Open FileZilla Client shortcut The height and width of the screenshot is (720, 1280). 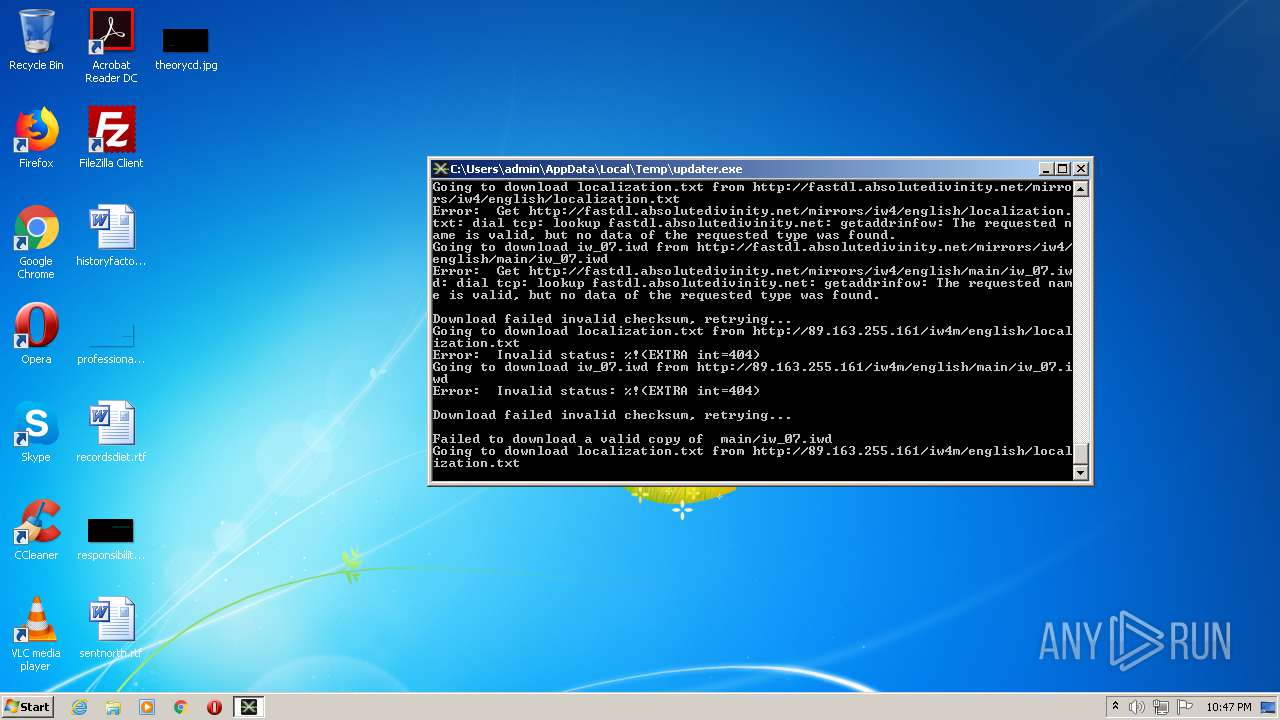click(x=111, y=138)
